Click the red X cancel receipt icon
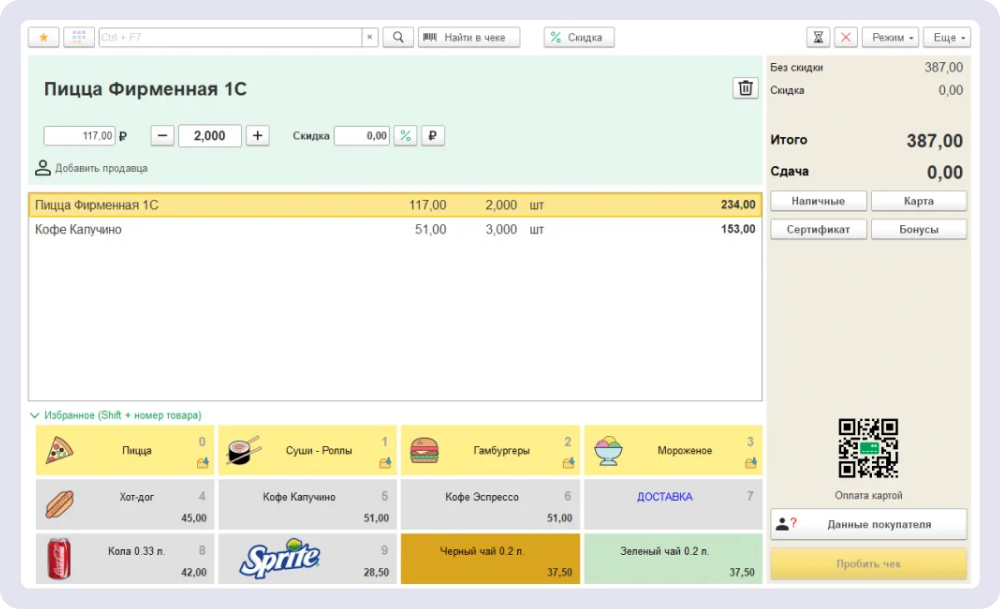 (x=846, y=37)
